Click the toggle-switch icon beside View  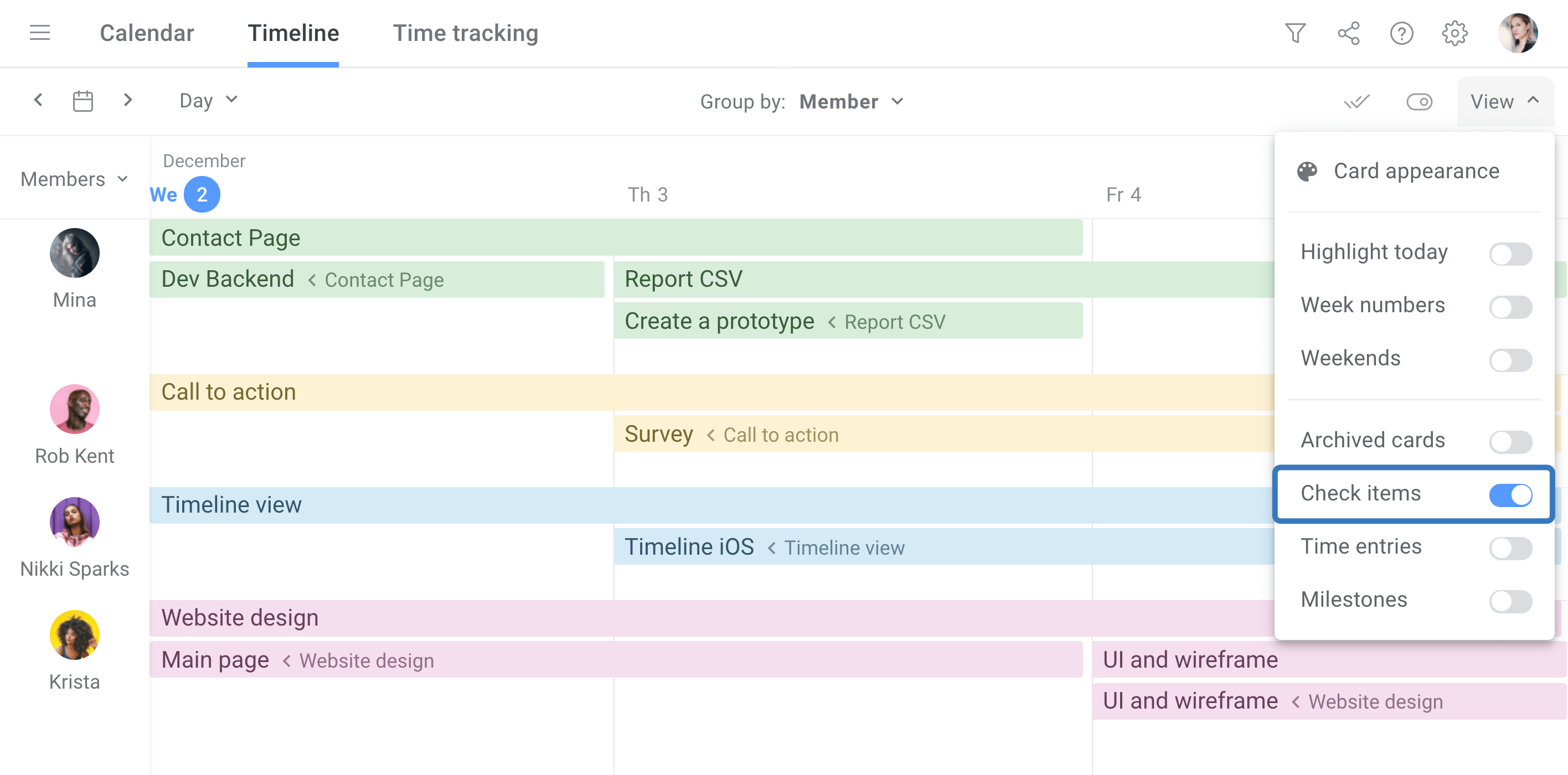tap(1420, 102)
